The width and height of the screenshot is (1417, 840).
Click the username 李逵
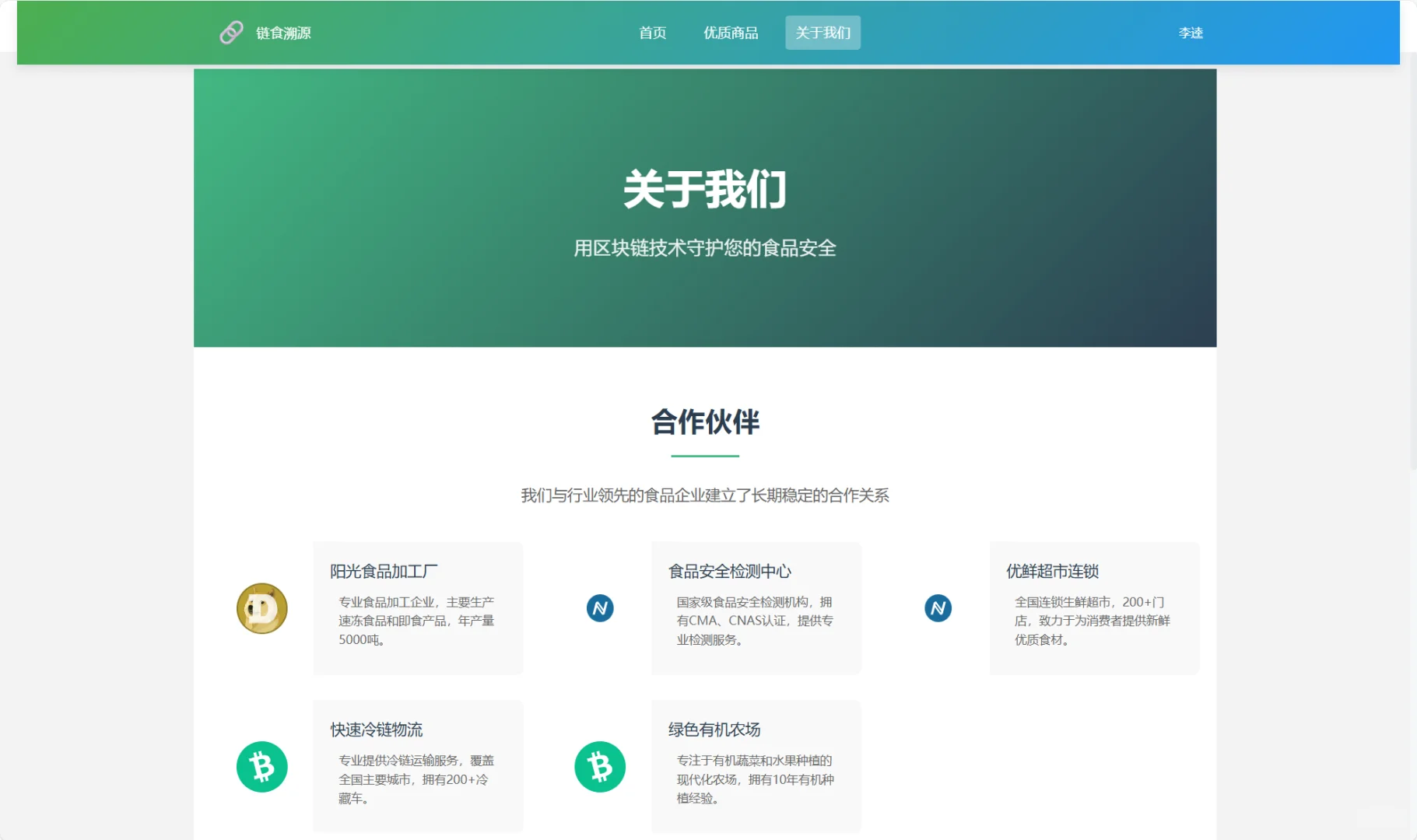coord(1190,32)
